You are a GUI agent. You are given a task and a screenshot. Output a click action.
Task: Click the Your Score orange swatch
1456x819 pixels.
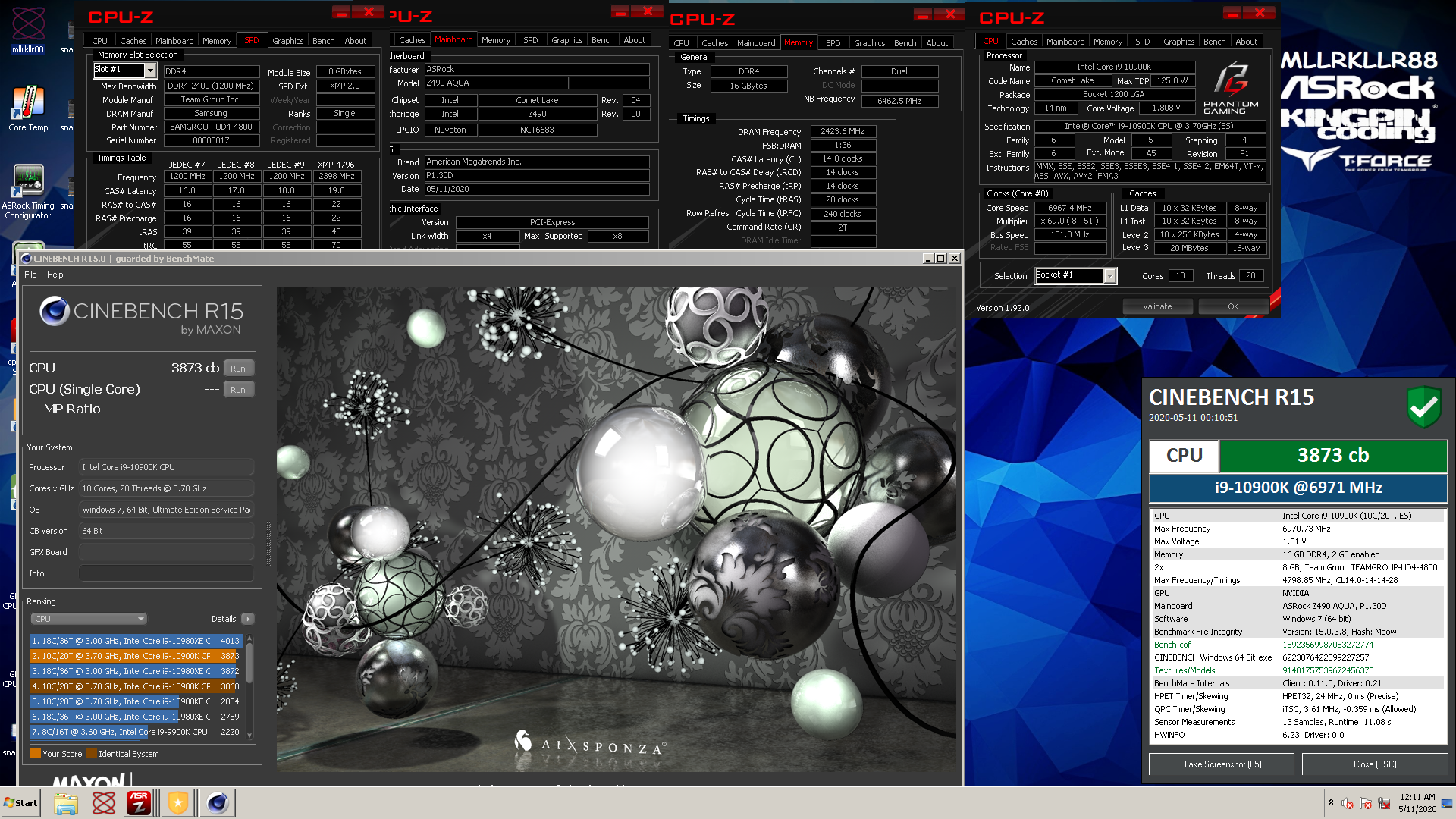coord(35,754)
